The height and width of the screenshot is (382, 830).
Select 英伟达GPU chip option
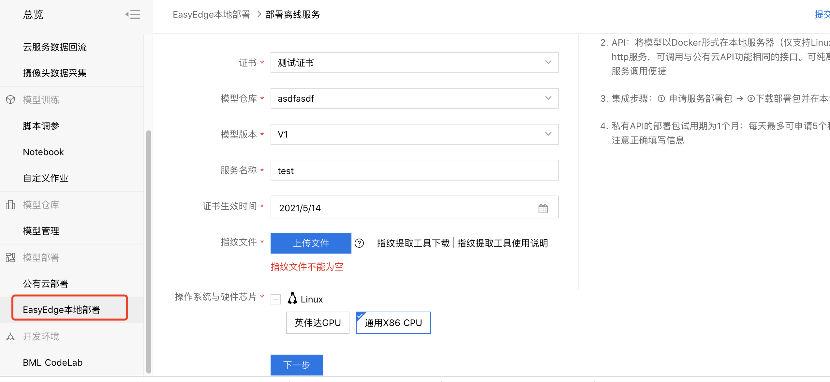[318, 323]
